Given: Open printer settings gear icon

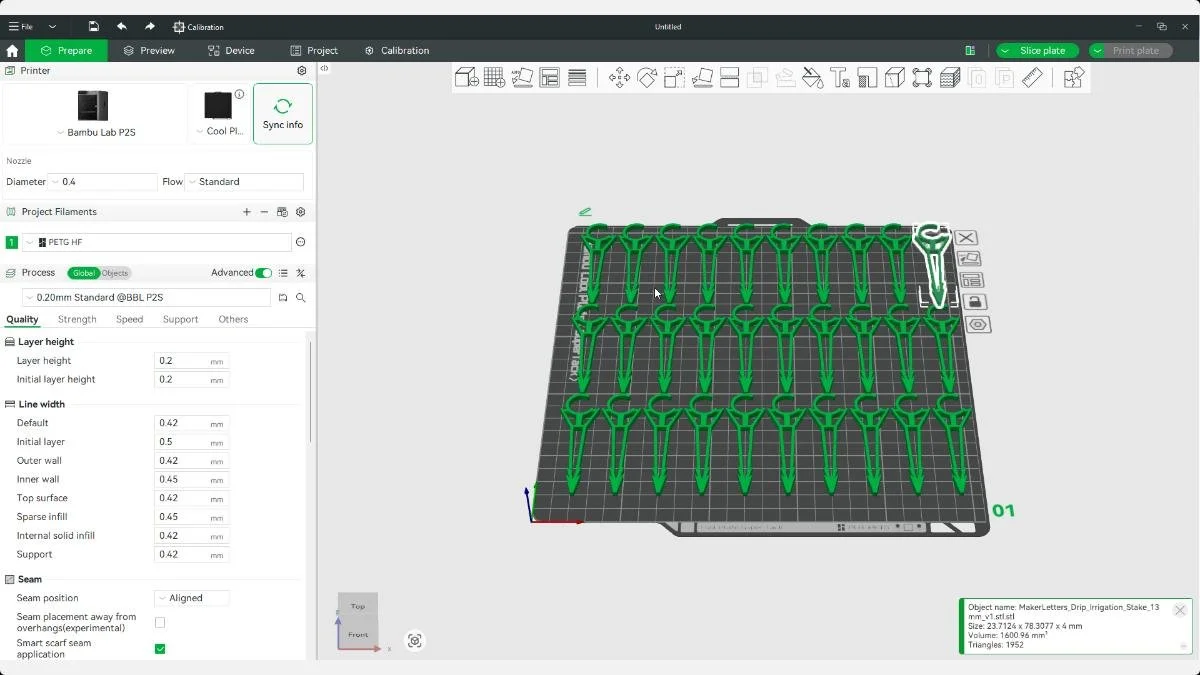Looking at the screenshot, I should [x=302, y=71].
